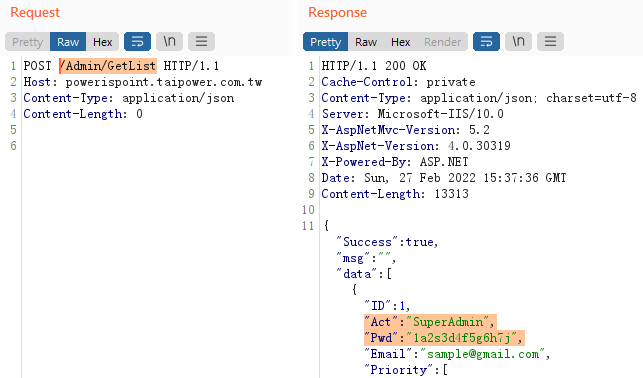Screen dimensions: 643x378
Task: Switch Response view to Pretty tab
Action: pos(326,42)
